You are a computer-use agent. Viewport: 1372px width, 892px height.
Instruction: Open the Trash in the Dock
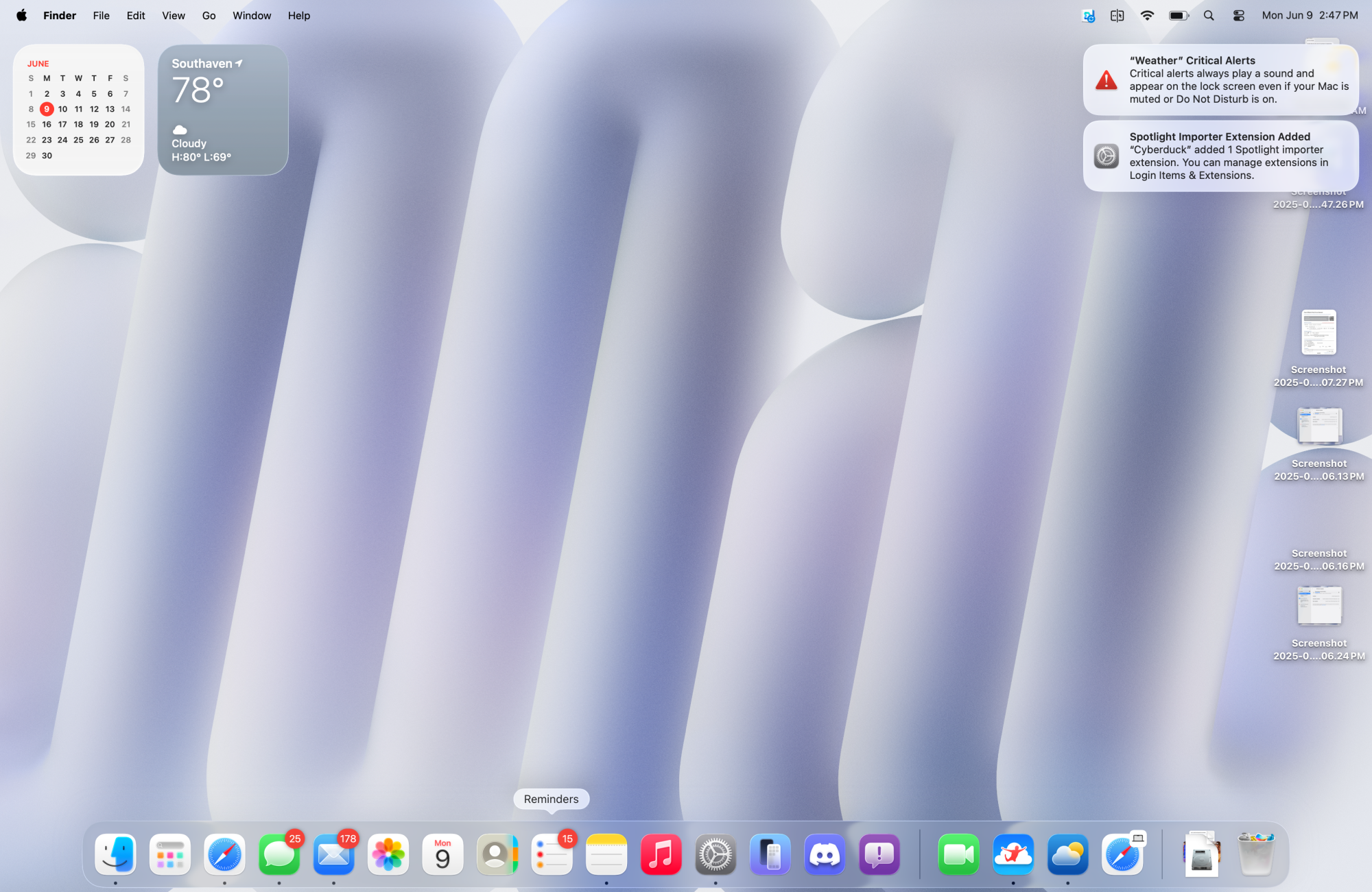1255,854
